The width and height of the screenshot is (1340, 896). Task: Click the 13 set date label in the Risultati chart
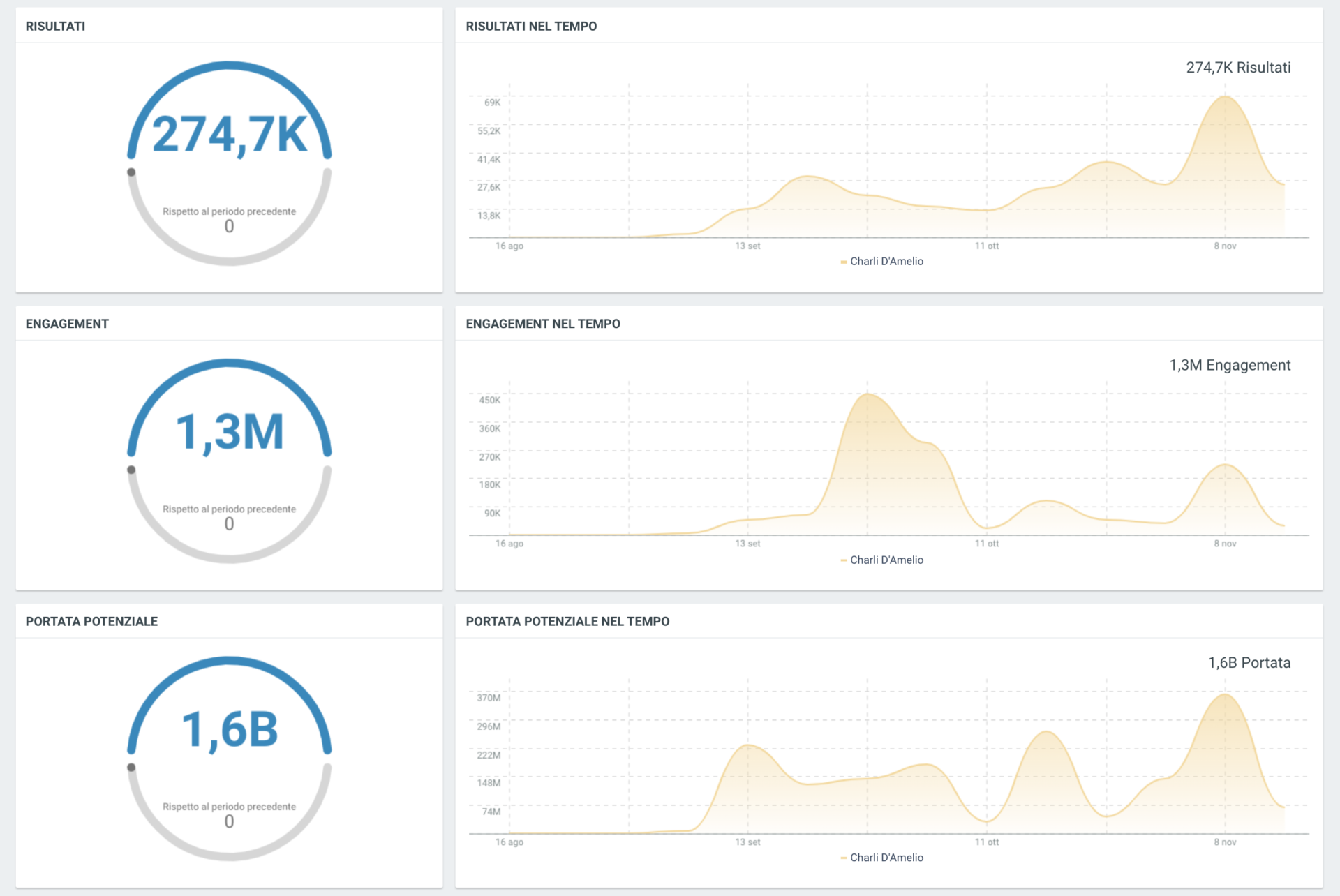(747, 246)
